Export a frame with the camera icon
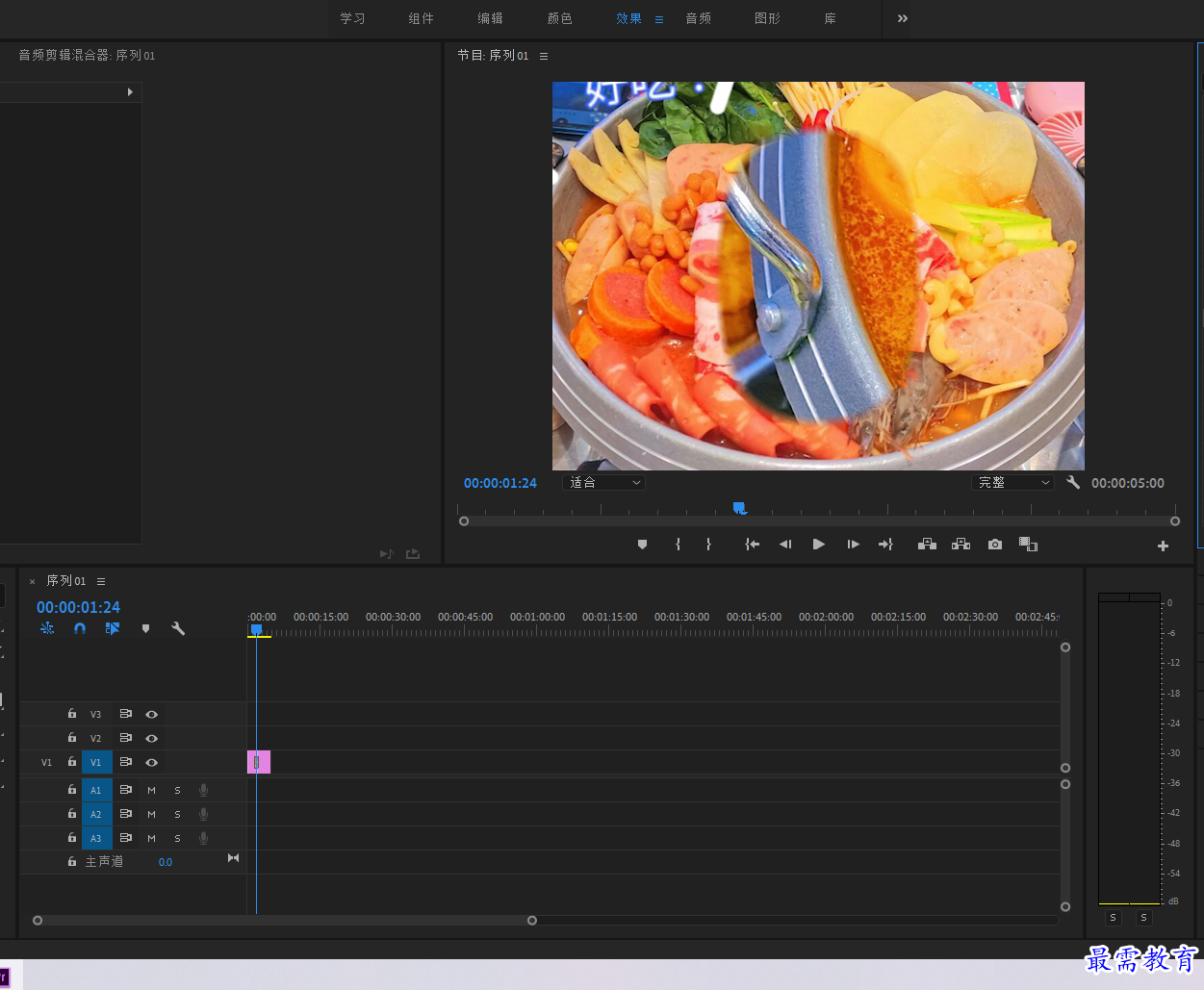Viewport: 1204px width, 990px height. (x=995, y=545)
